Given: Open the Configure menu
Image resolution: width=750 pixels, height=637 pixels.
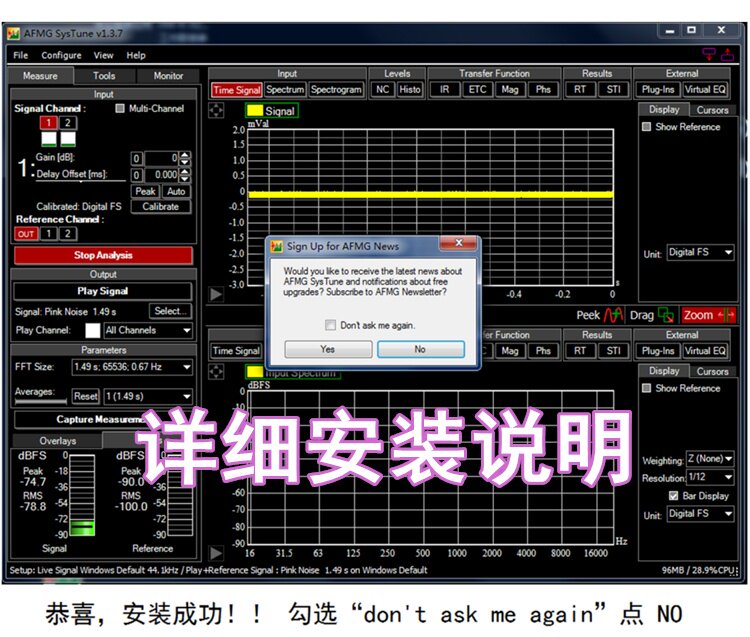Looking at the screenshot, I should [x=61, y=55].
